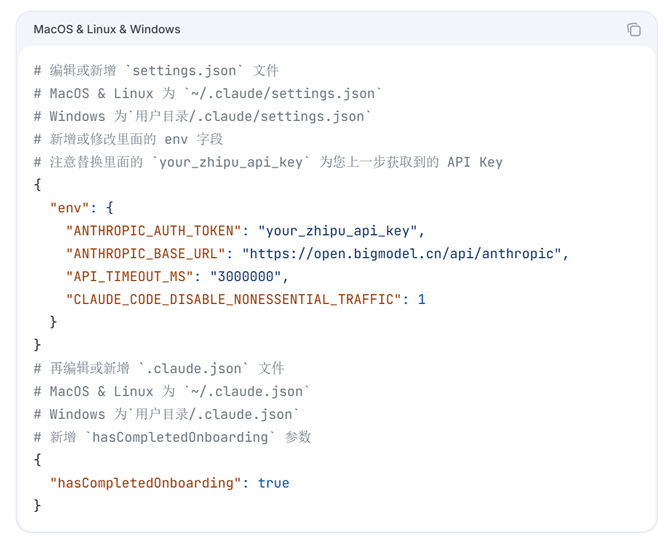Click the Windows 用户目录/.claude/settings.json comment line

[202, 116]
